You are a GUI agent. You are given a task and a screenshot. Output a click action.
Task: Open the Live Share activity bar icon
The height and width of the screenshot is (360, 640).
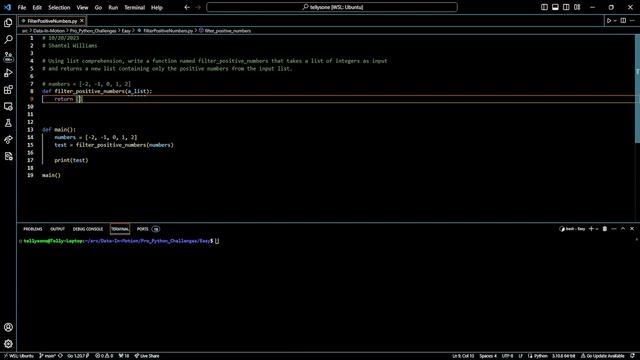(8, 140)
